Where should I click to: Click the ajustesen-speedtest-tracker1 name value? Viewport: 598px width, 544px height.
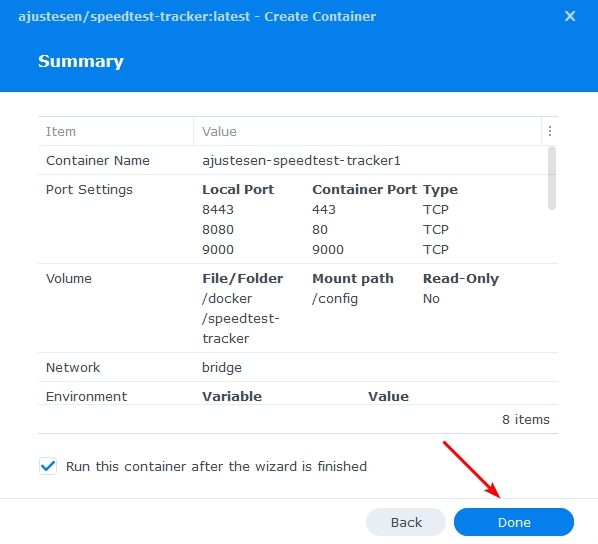point(301,161)
